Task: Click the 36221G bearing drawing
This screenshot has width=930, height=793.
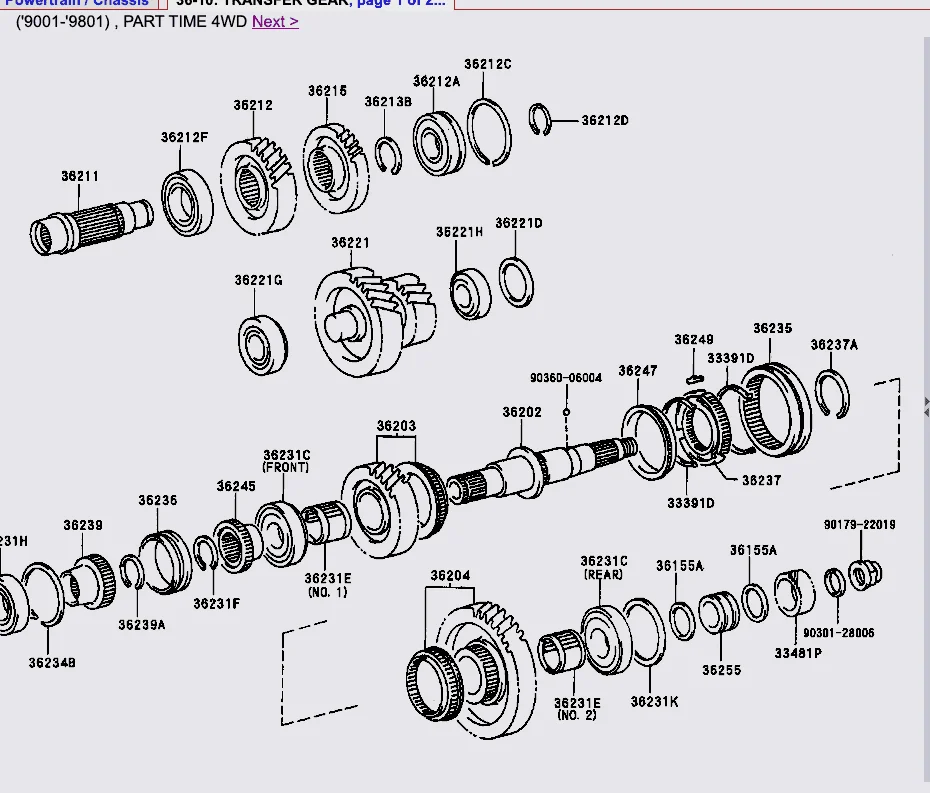Action: point(263,345)
